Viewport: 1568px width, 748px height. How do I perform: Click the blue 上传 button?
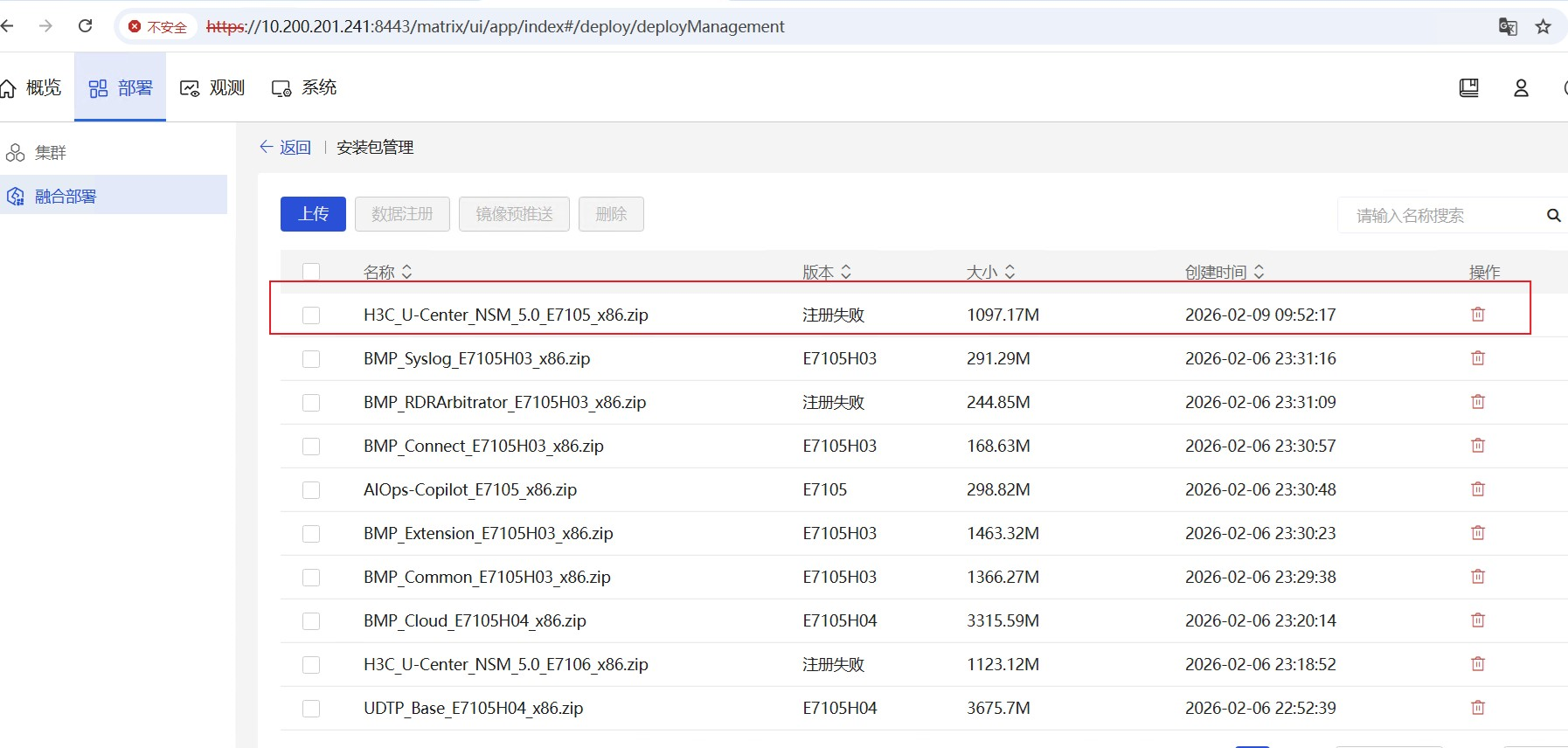coord(313,214)
